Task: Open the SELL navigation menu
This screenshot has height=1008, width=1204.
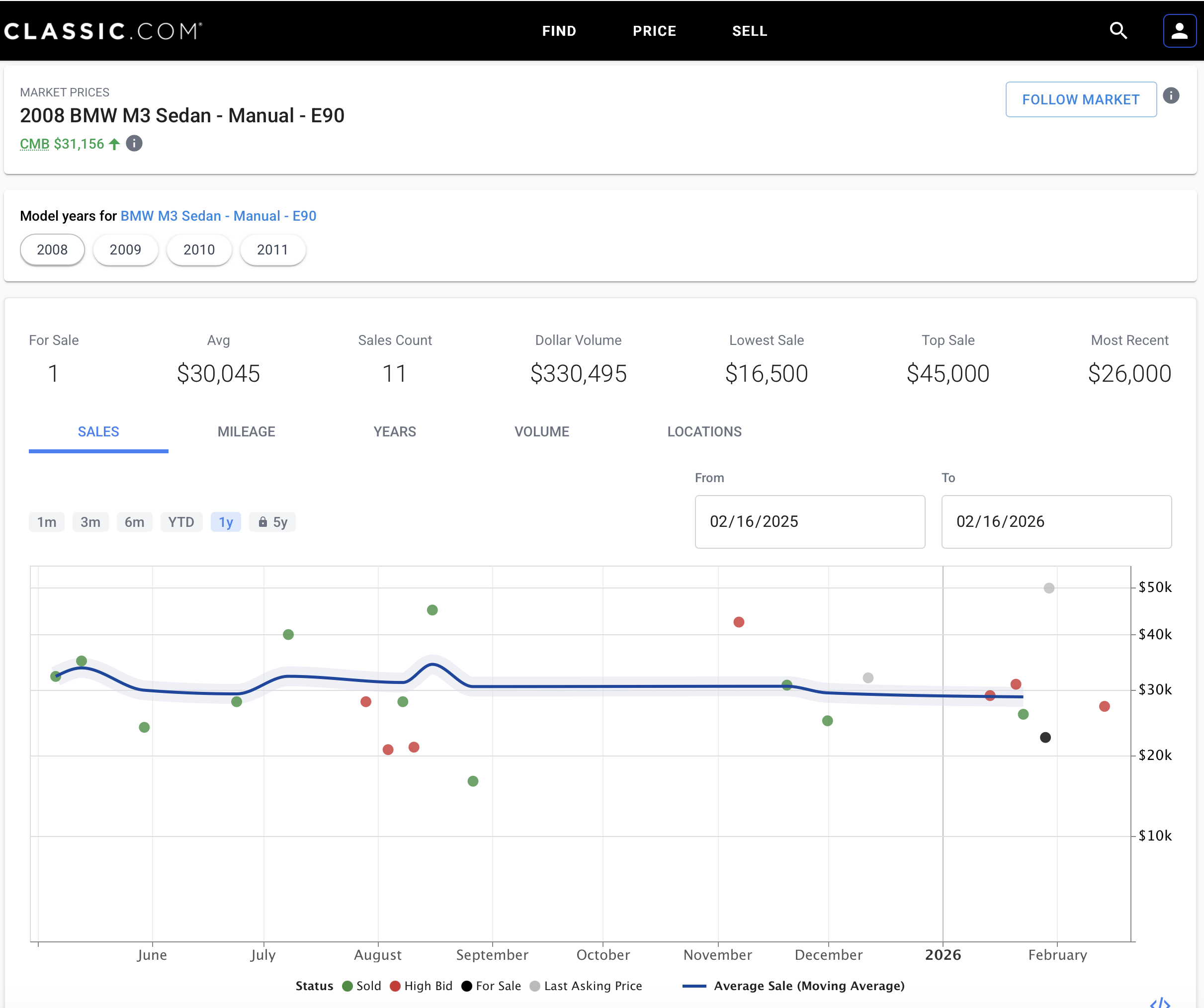Action: click(749, 31)
